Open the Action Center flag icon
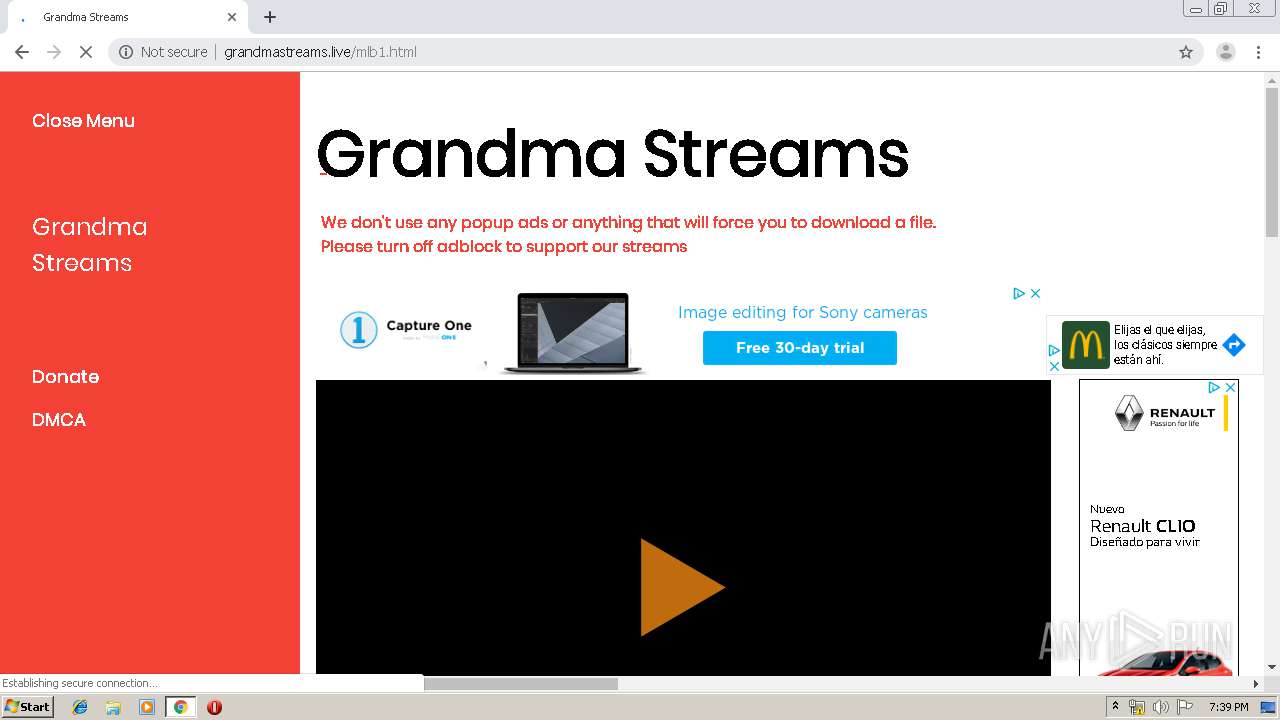The height and width of the screenshot is (720, 1280). click(x=1185, y=707)
